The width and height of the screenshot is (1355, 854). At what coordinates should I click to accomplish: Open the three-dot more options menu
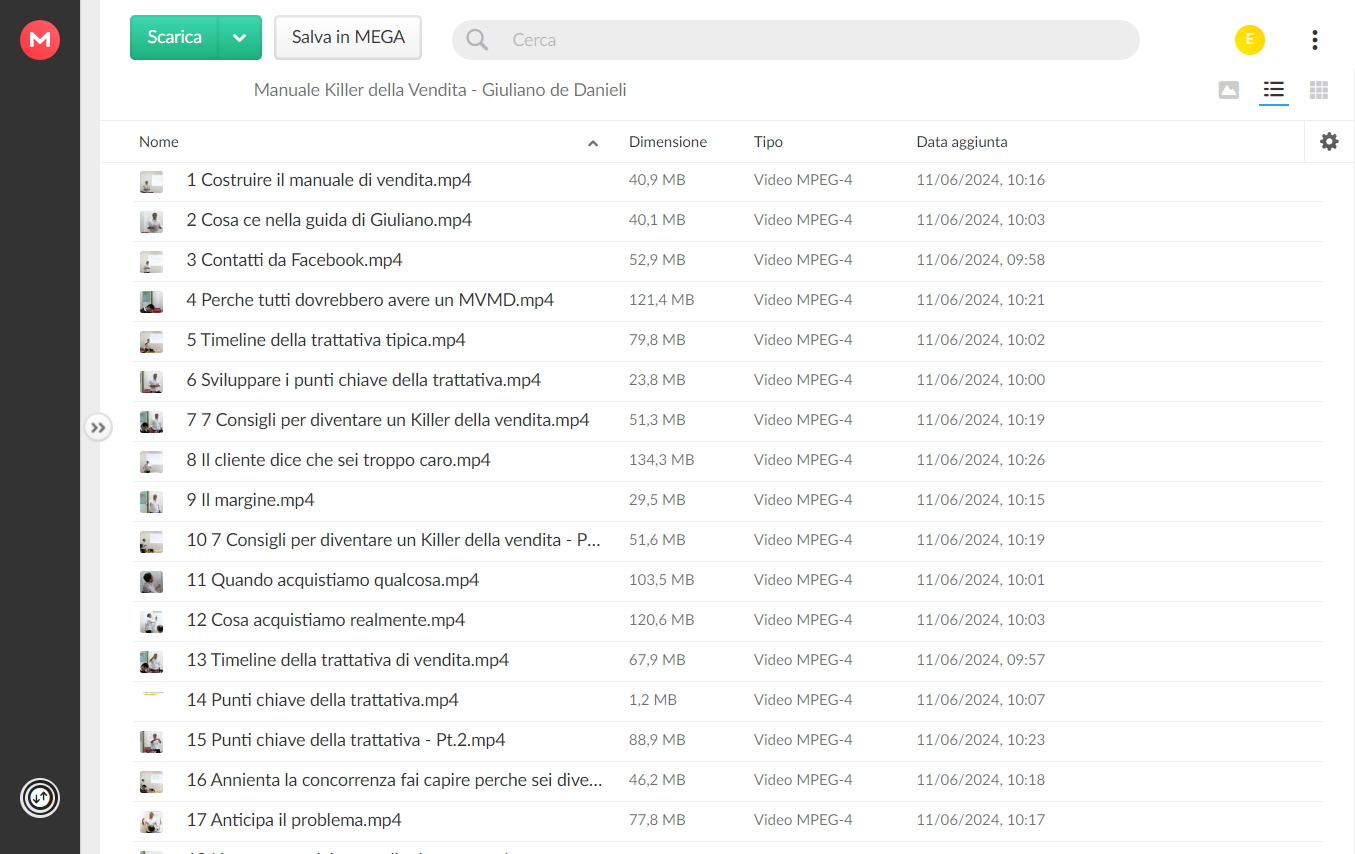(x=1314, y=40)
